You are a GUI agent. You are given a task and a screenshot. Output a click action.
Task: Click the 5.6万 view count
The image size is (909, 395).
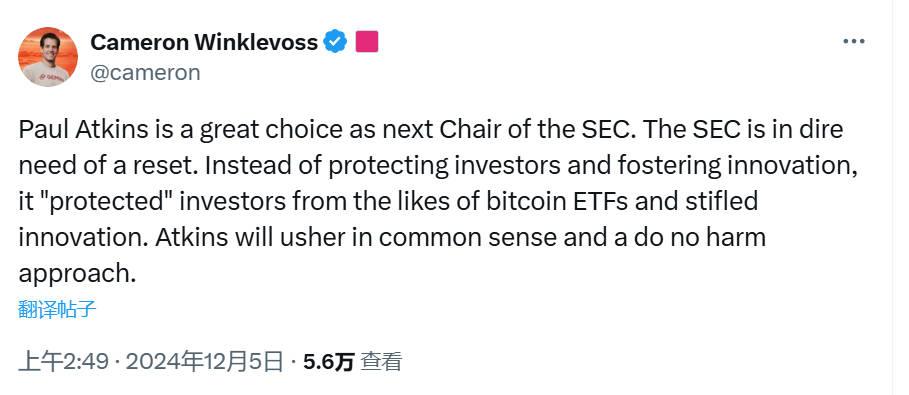[x=328, y=363]
